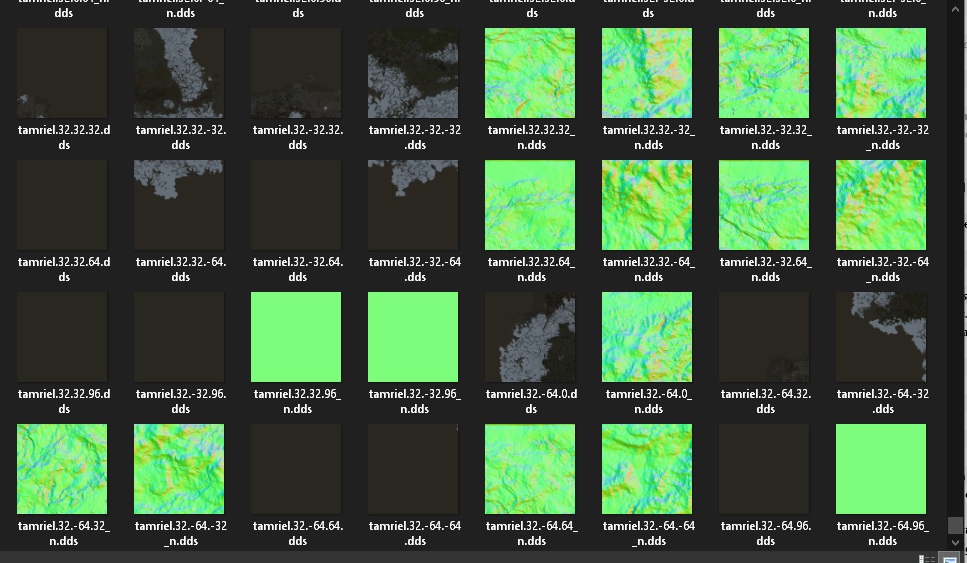The height and width of the screenshot is (563, 967).
Task: Select the tamriel.32.32.32.dds thumbnail
Action: (62, 73)
